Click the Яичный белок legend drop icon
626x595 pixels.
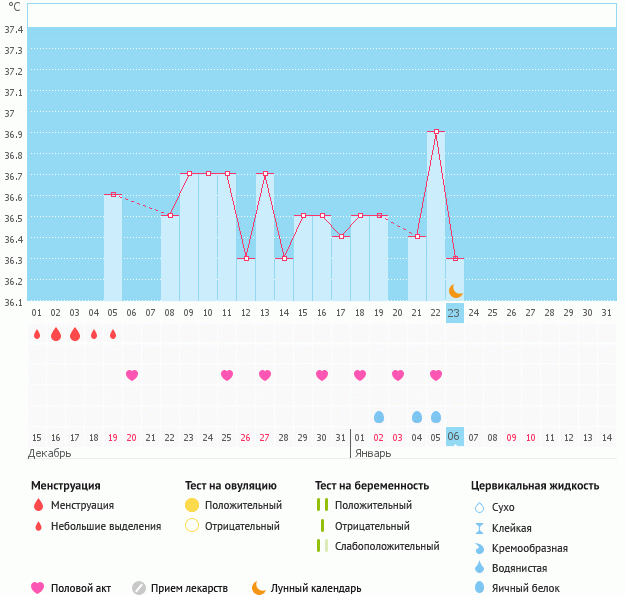coord(479,588)
